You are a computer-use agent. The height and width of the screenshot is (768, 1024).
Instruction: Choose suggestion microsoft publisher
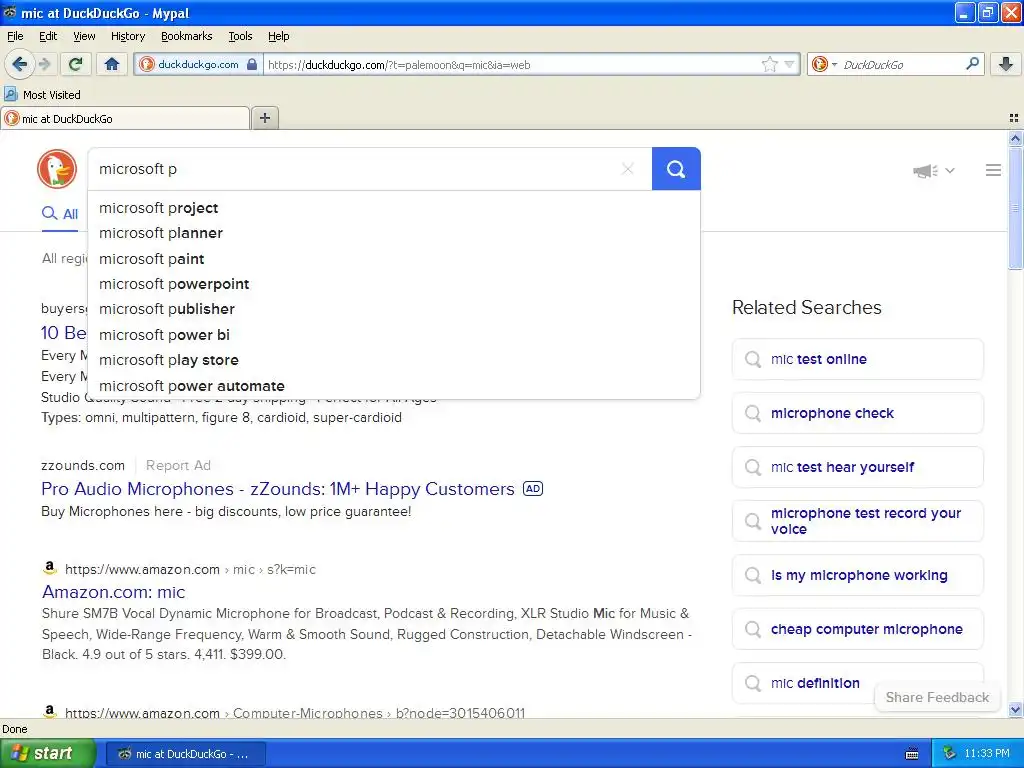click(x=394, y=309)
